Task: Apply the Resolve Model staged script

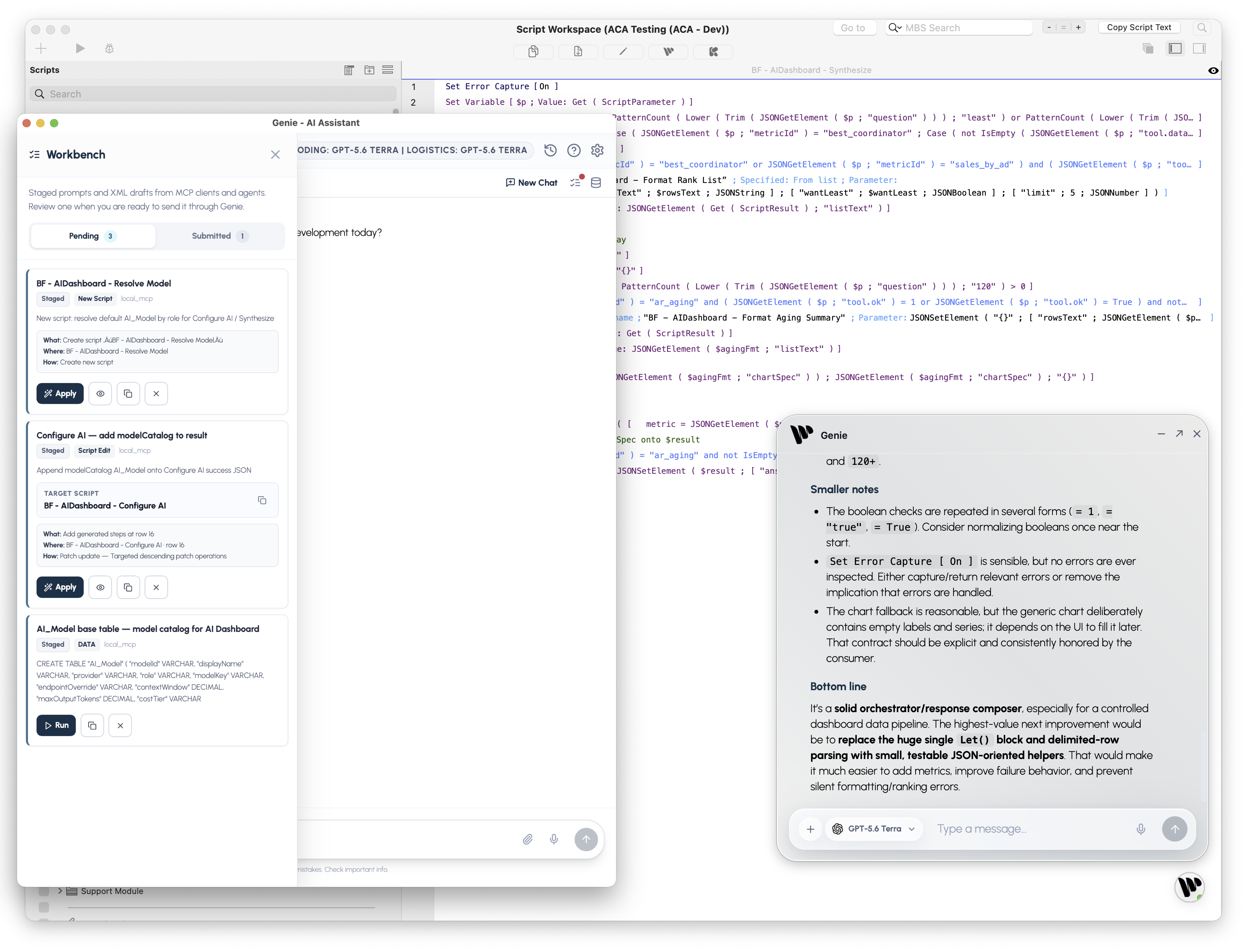Action: pos(60,394)
